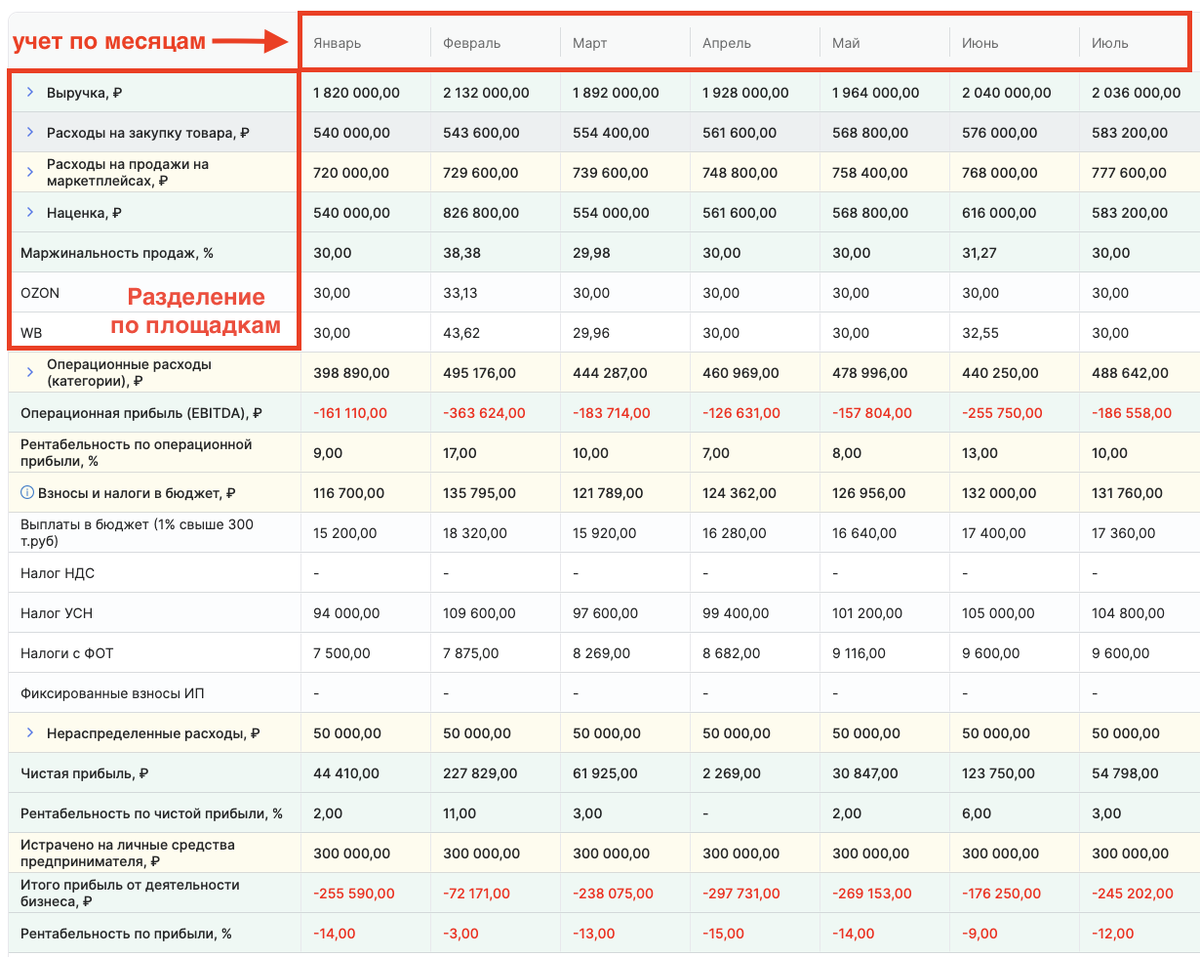Select the Июнь column header
The image size is (1200, 957).
980,43
